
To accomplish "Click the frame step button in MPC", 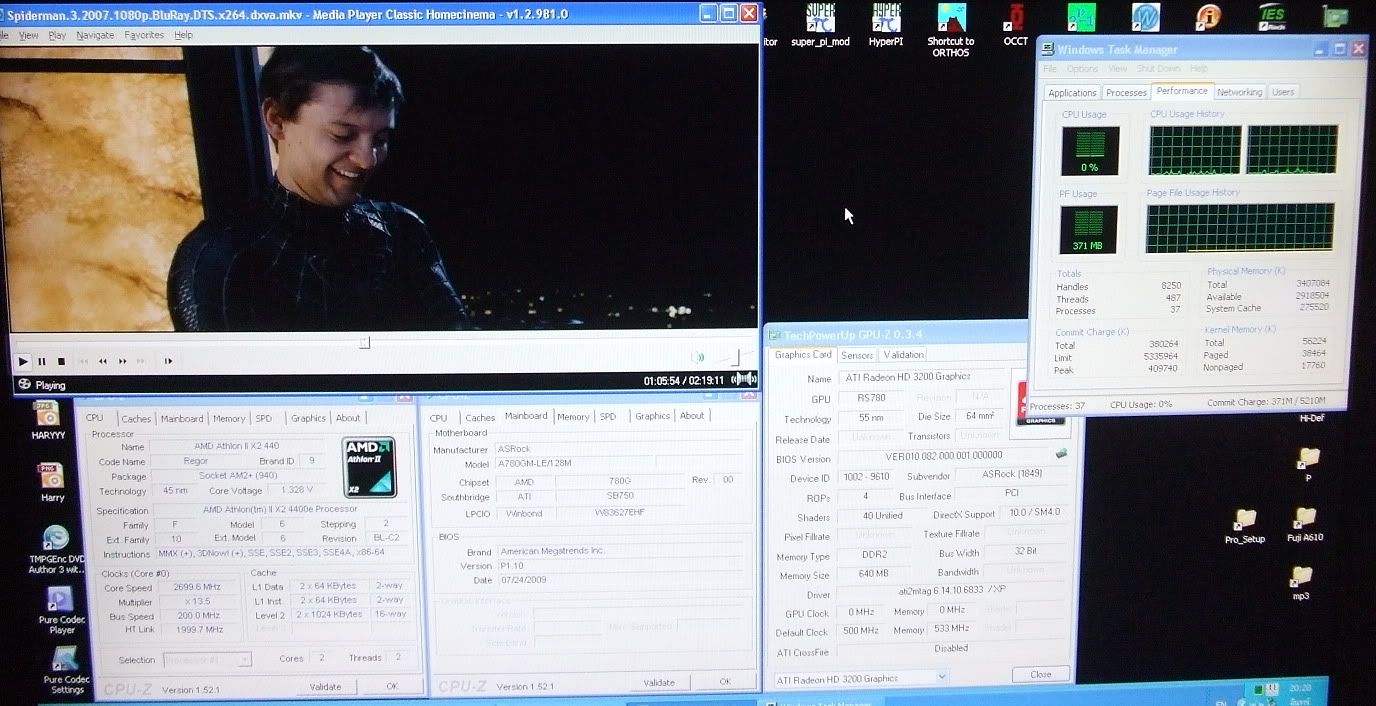I will tap(168, 361).
